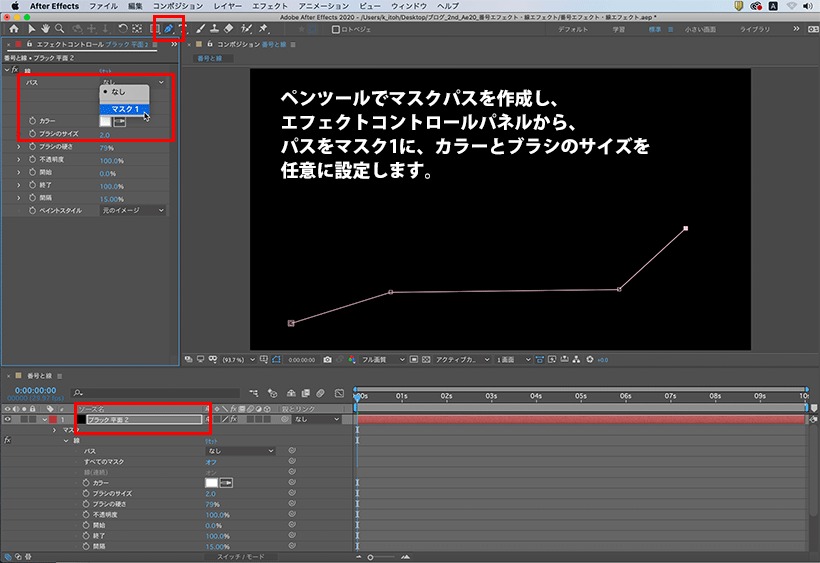Viewport: 820px width, 563px height.
Task: Toggle frame blending icon in timeline
Action: [305, 393]
